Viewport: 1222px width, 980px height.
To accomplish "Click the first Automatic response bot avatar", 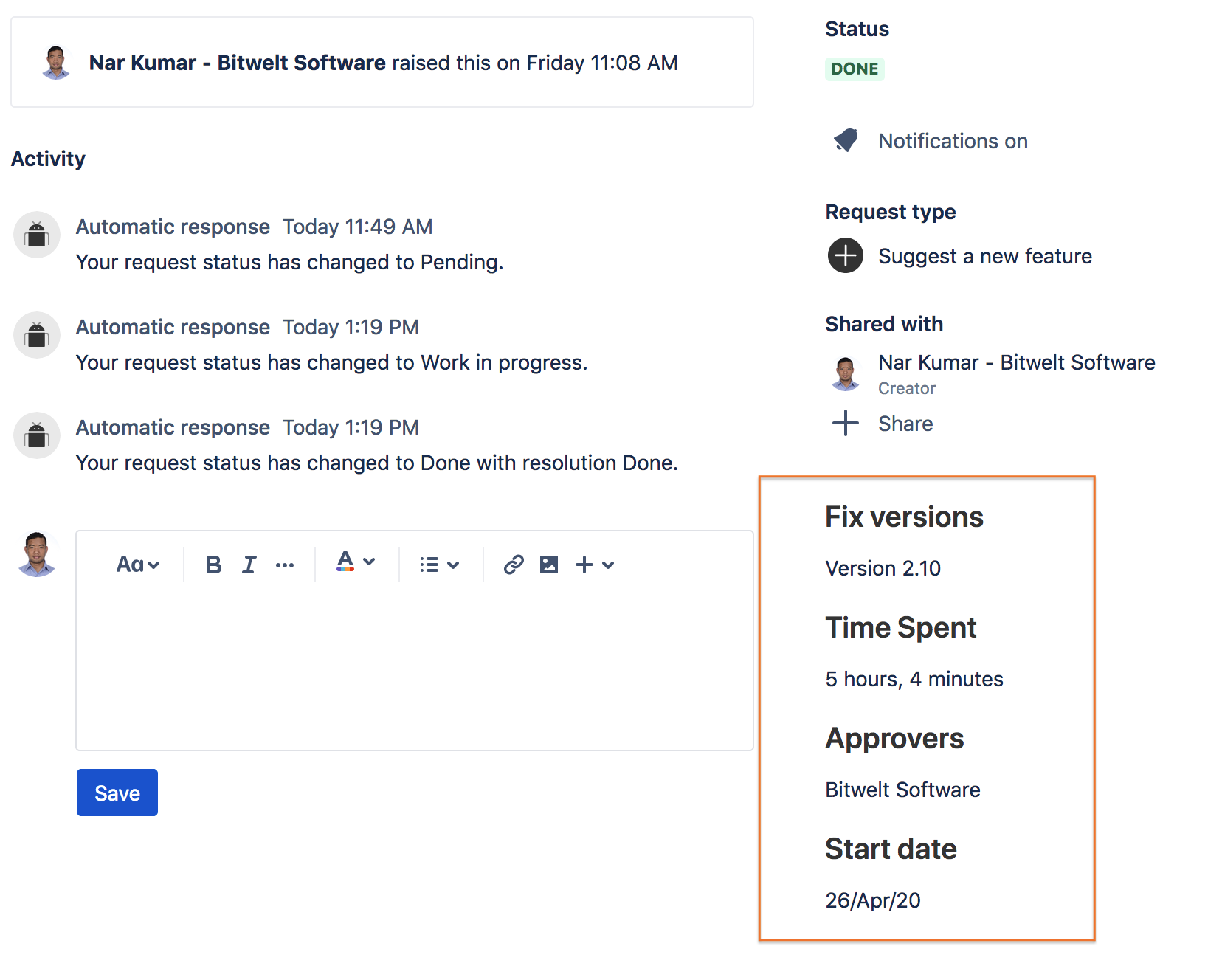I will [x=37, y=235].
